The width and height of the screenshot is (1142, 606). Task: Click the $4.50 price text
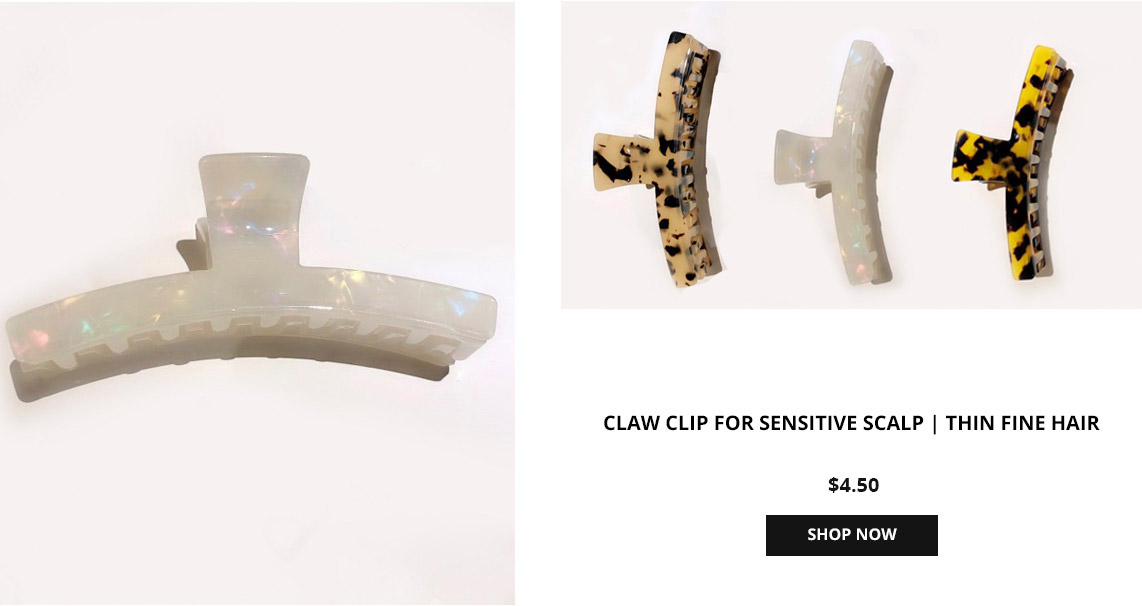[x=853, y=485]
